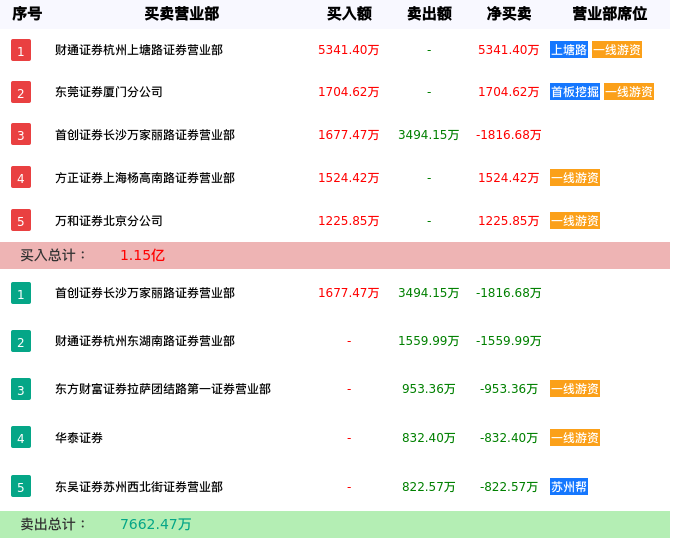
Task: Click the -1559.99万 net value
Action: [509, 341]
